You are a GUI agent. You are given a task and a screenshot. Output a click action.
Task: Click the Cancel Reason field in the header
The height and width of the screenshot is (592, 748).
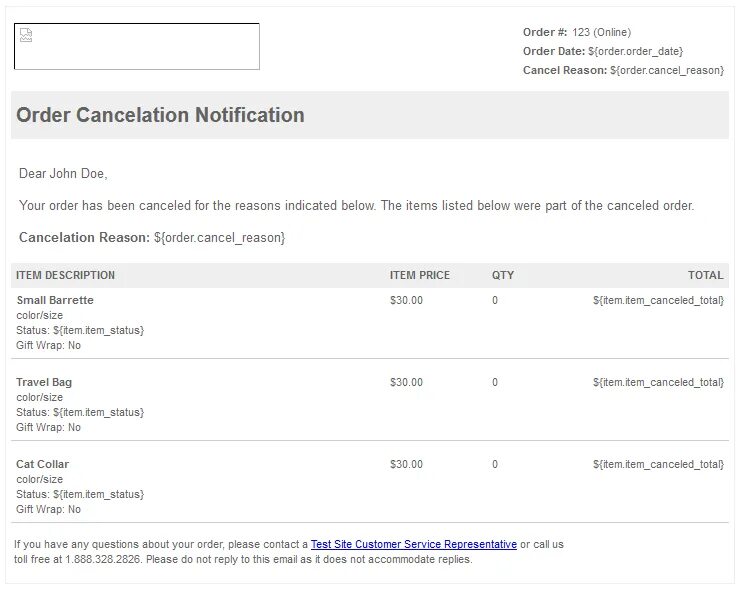(623, 70)
